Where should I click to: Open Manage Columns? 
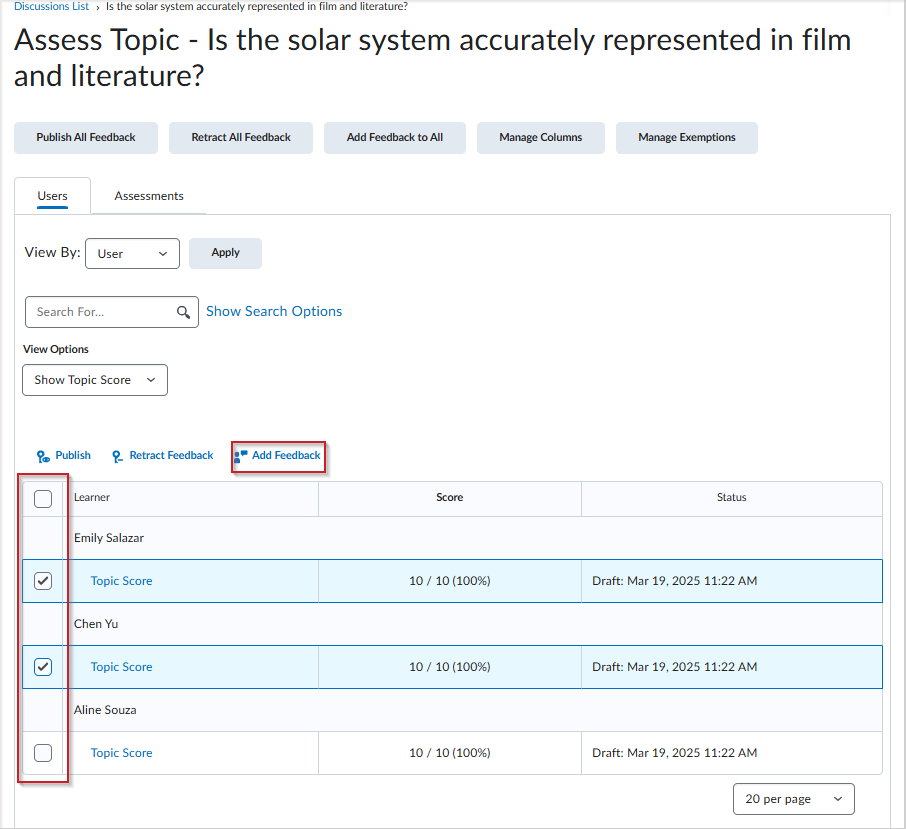pos(540,137)
